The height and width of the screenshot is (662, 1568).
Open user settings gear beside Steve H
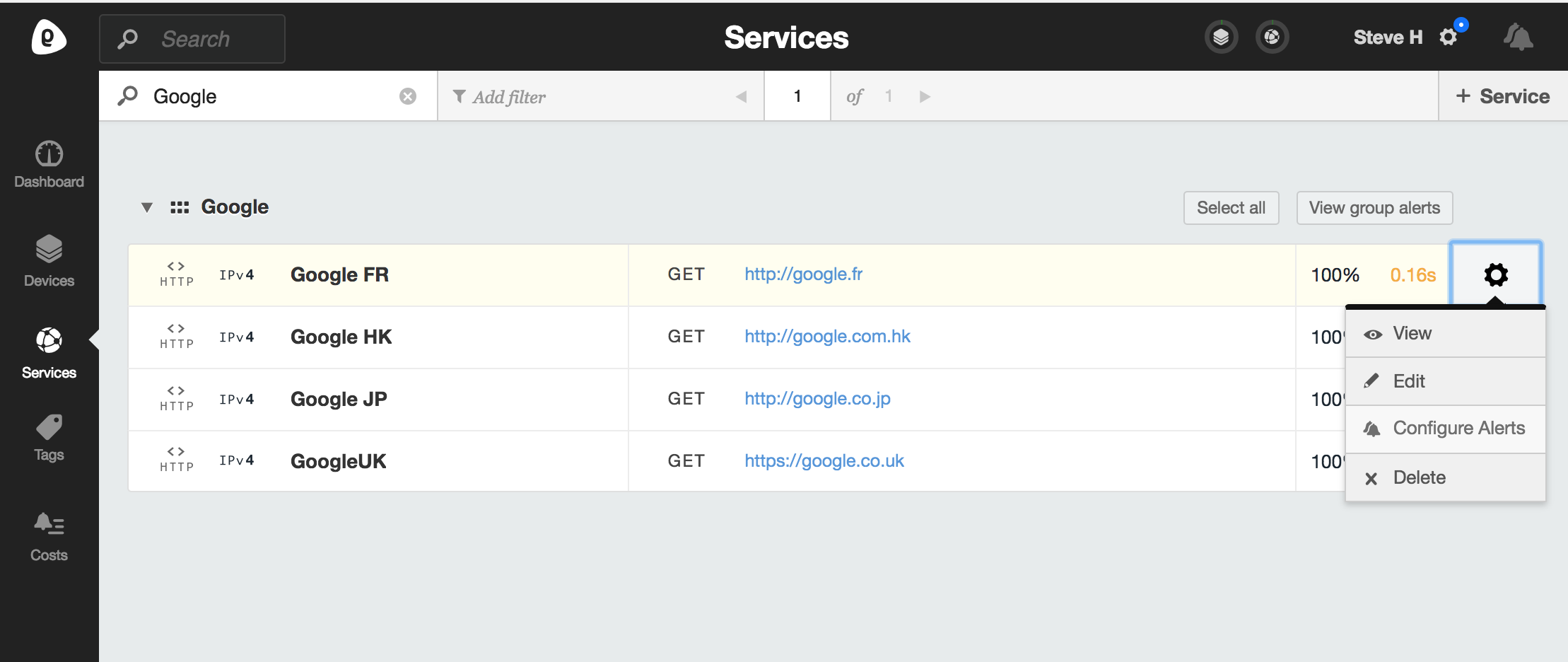click(1449, 37)
